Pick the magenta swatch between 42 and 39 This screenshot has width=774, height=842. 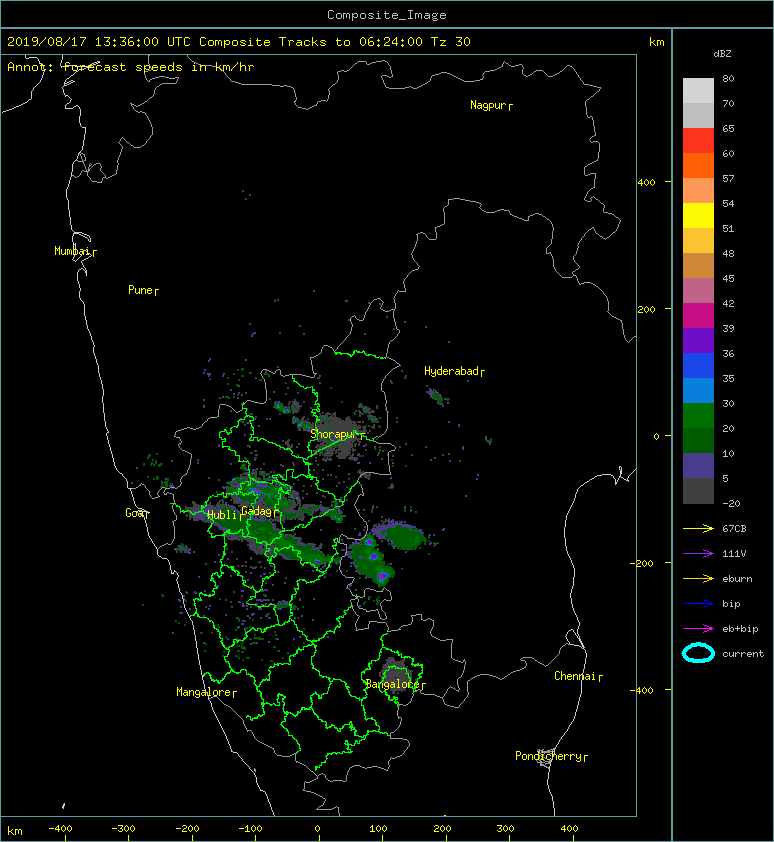pyautogui.click(x=698, y=315)
